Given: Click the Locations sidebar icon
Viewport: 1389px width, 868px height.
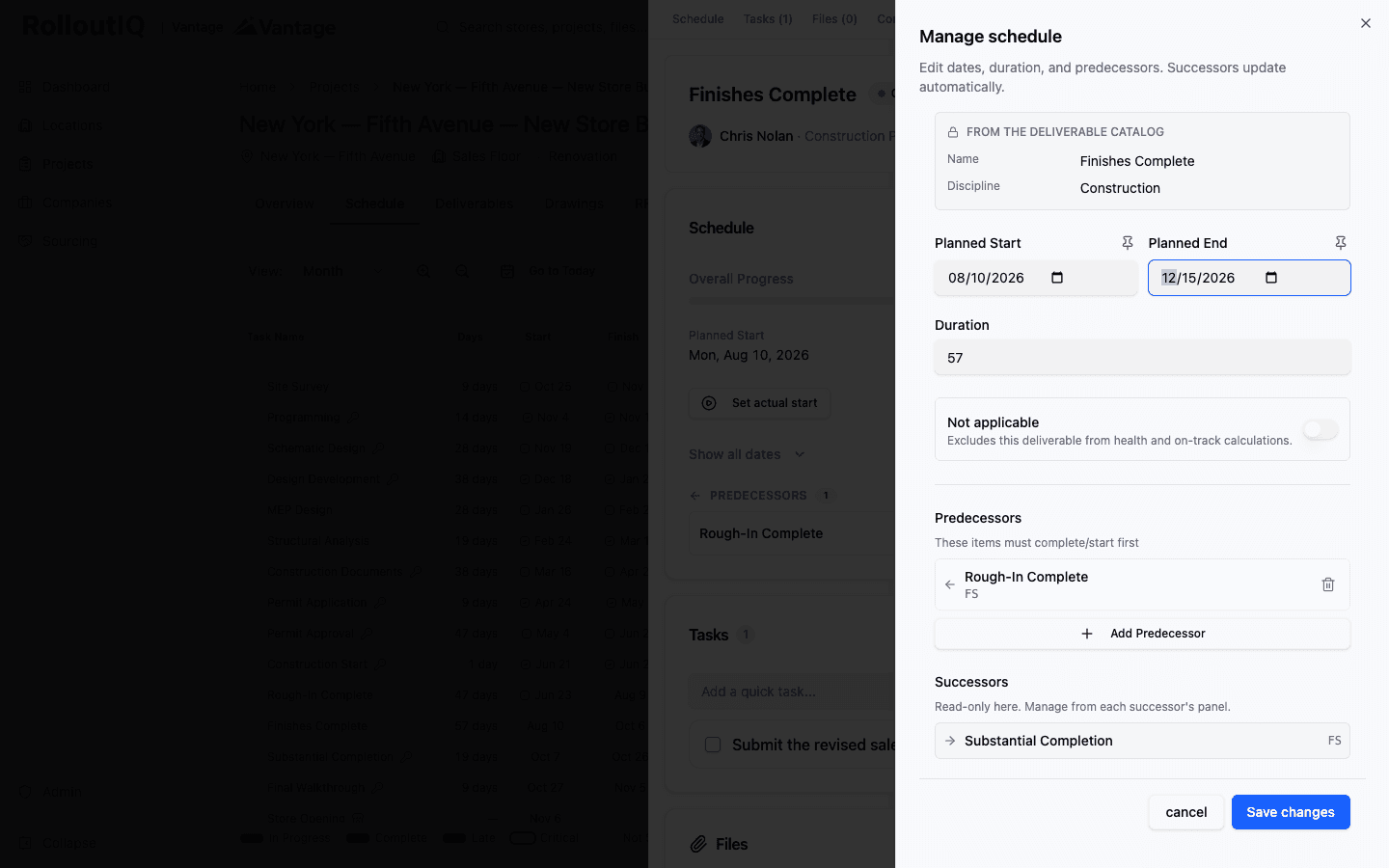Looking at the screenshot, I should [x=26, y=125].
